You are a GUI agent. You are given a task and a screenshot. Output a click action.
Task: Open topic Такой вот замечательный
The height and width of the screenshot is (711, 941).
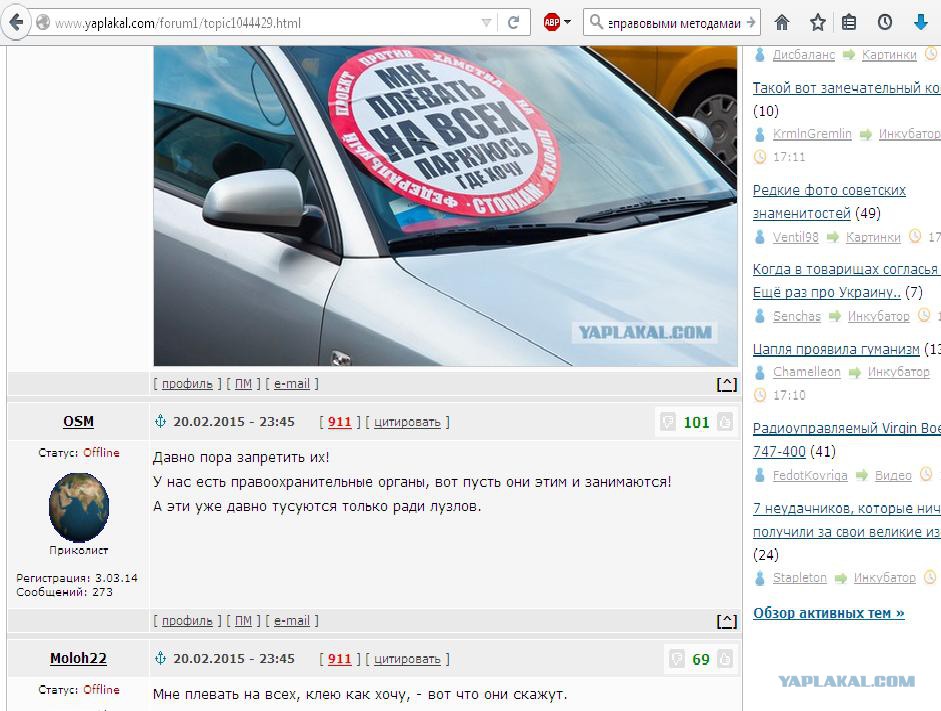pos(847,88)
